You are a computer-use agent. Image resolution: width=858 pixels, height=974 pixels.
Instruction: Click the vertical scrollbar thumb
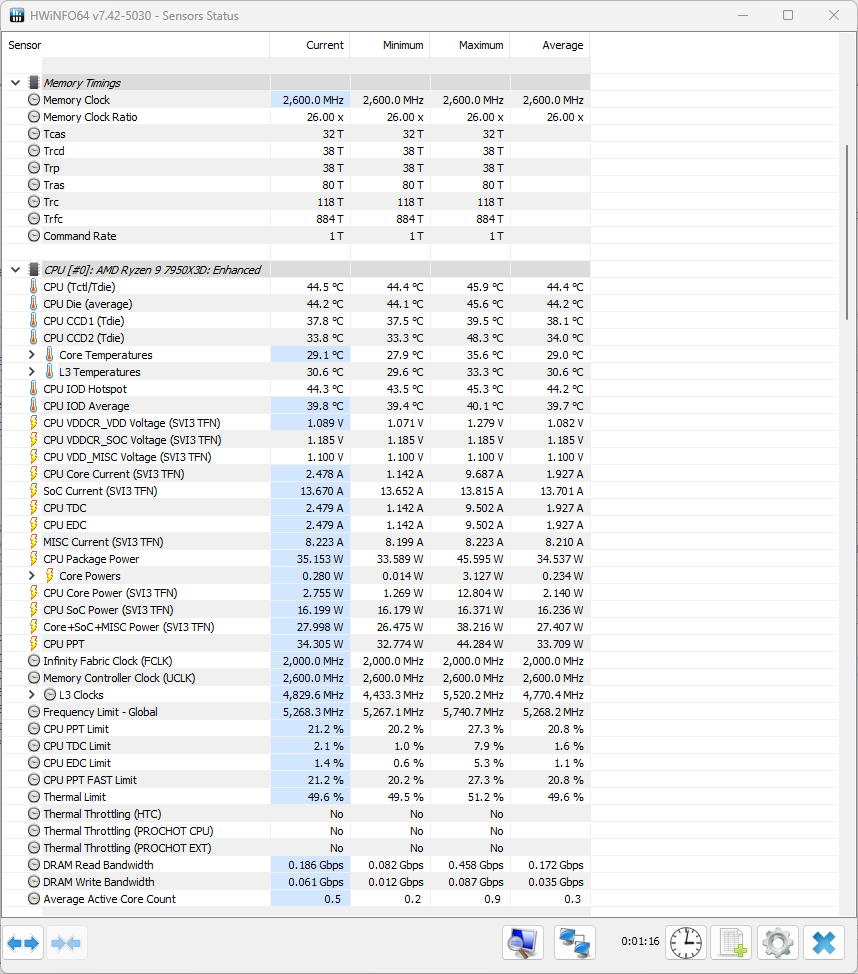point(847,232)
